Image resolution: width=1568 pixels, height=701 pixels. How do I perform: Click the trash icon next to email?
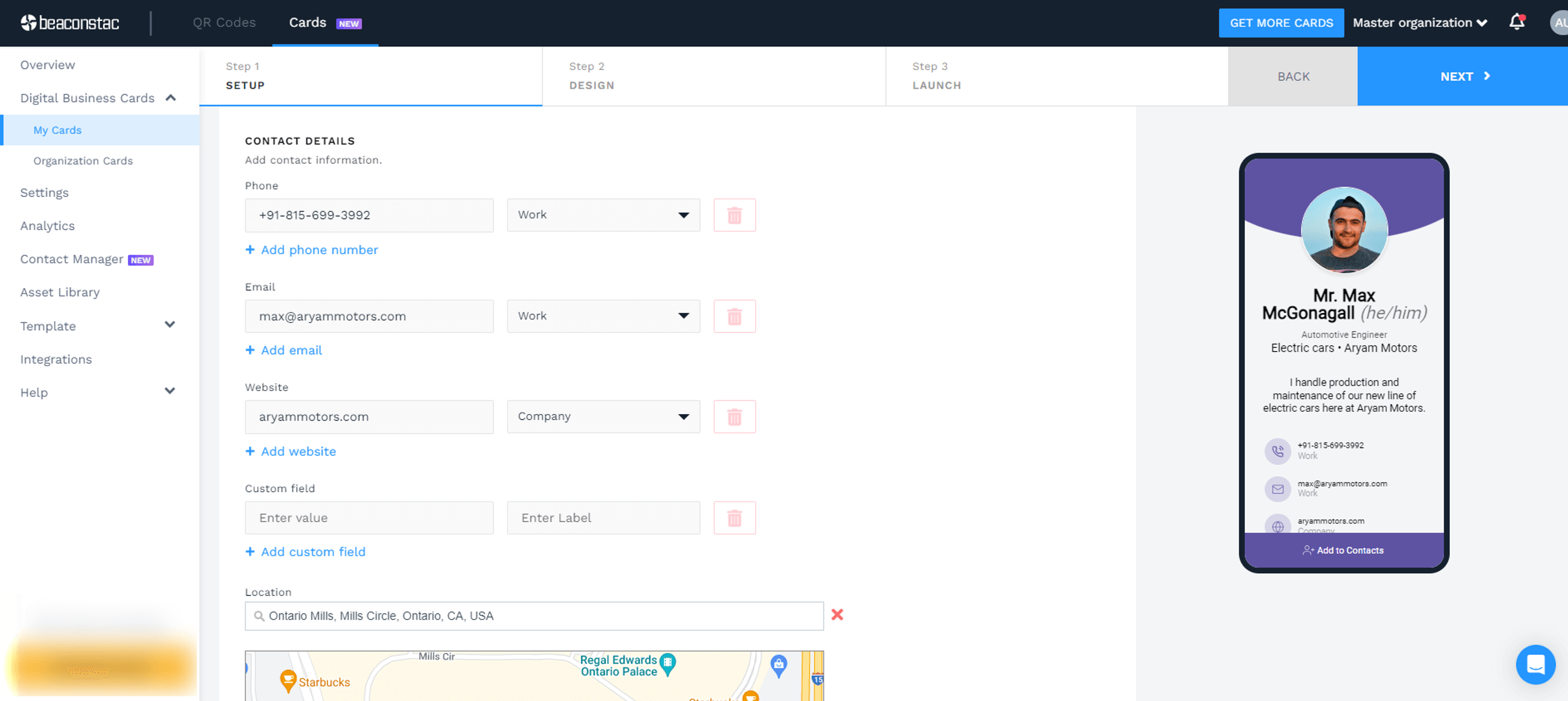tap(734, 316)
